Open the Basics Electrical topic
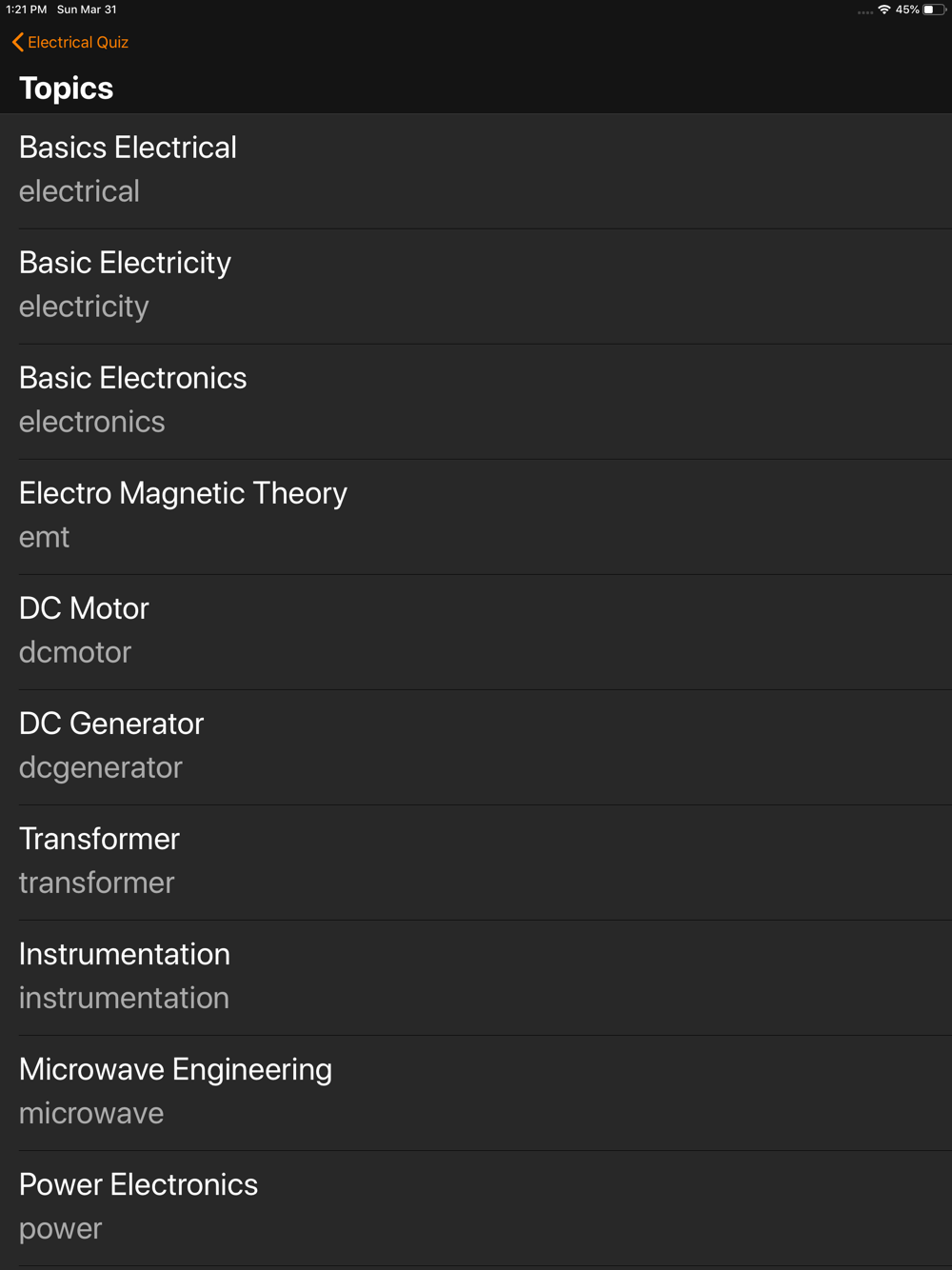The height and width of the screenshot is (1270, 952). 476,171
